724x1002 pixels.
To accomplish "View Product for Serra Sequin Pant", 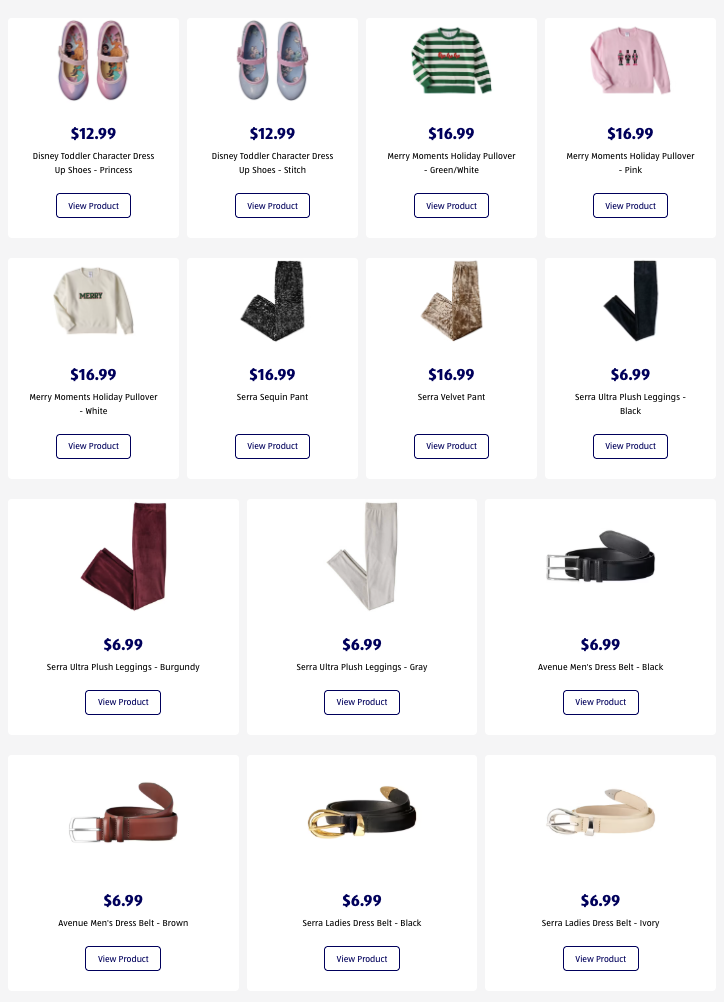I will pyautogui.click(x=272, y=446).
